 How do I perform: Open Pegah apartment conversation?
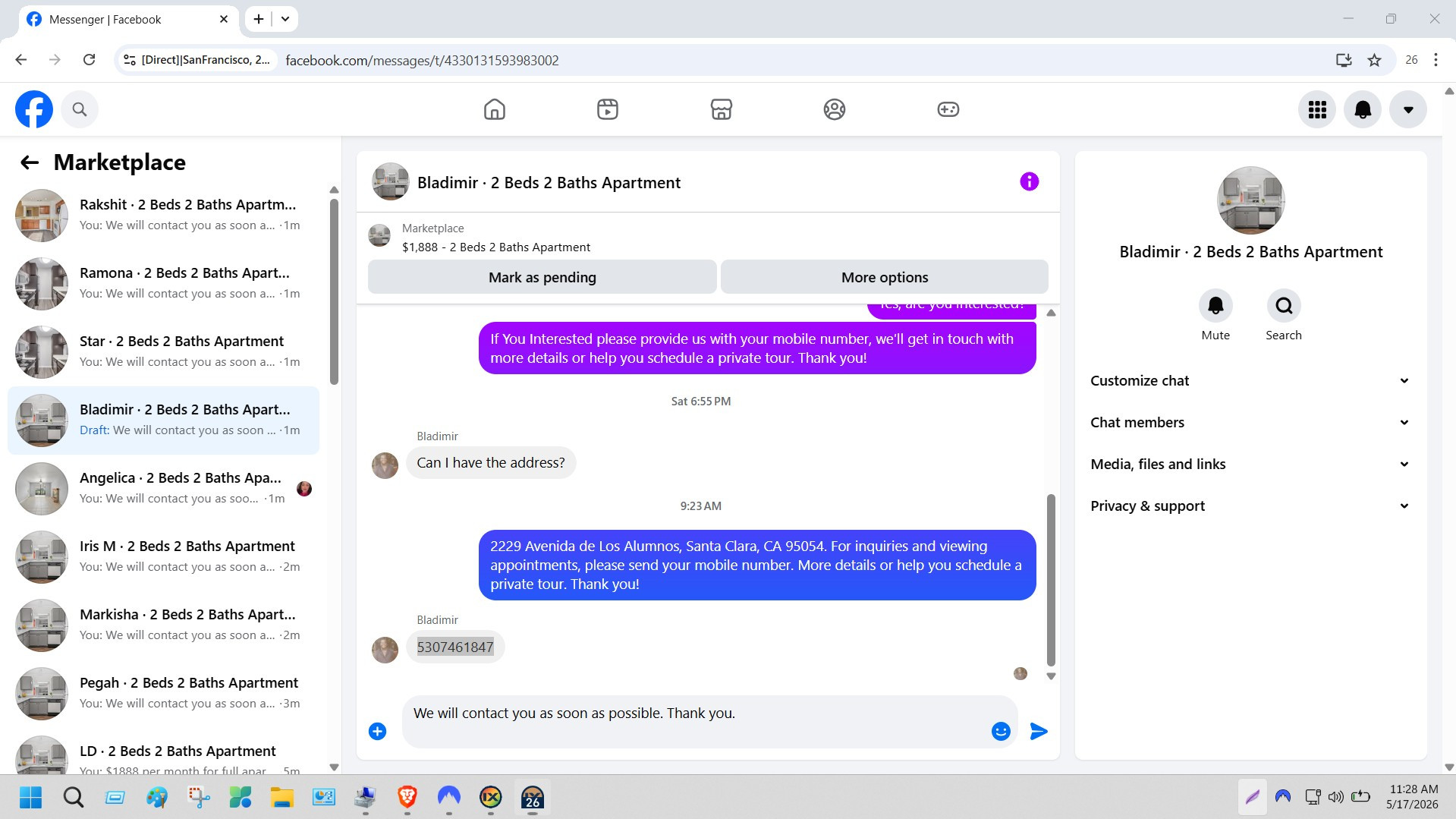(163, 694)
